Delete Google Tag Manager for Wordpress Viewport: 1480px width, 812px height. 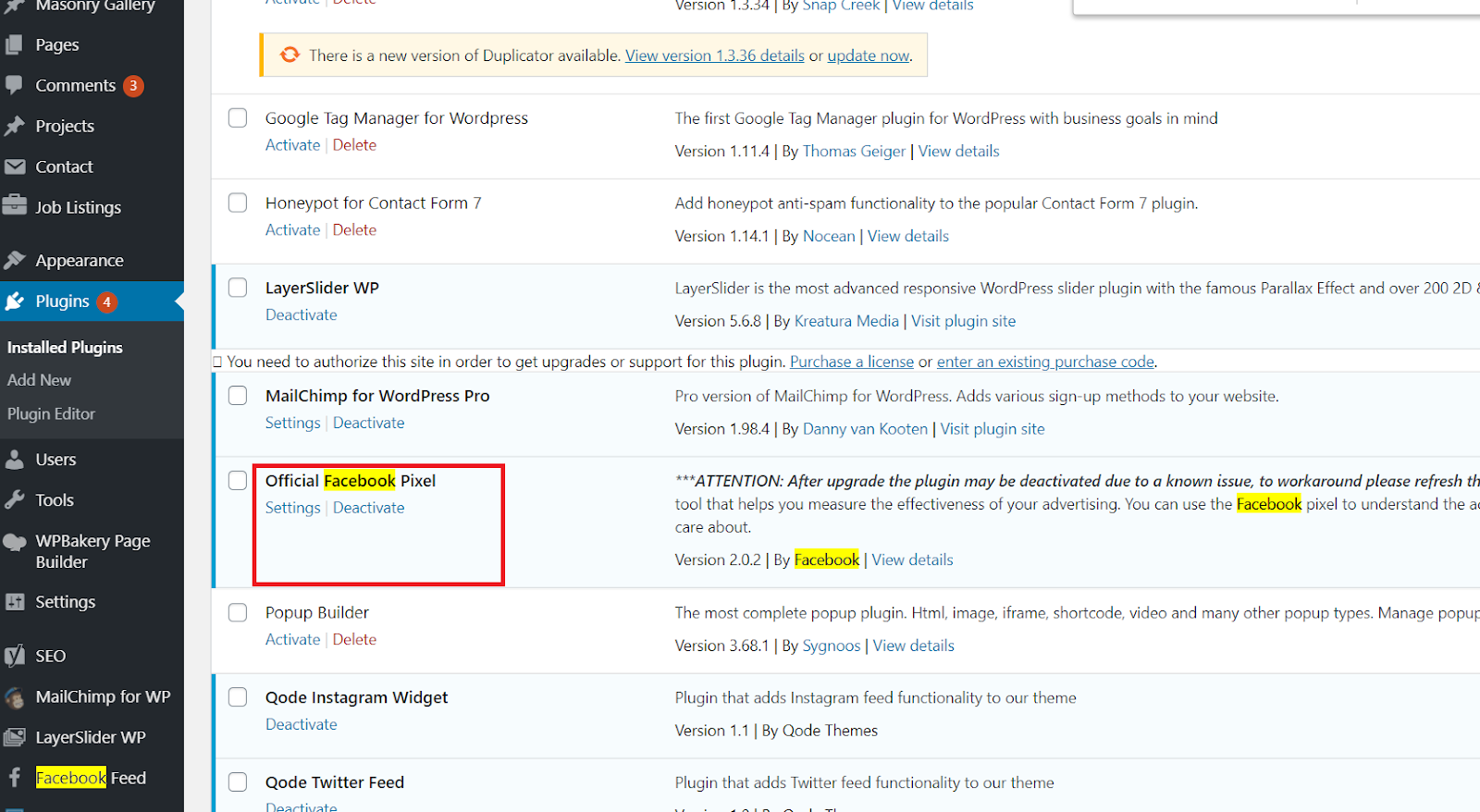pos(354,145)
